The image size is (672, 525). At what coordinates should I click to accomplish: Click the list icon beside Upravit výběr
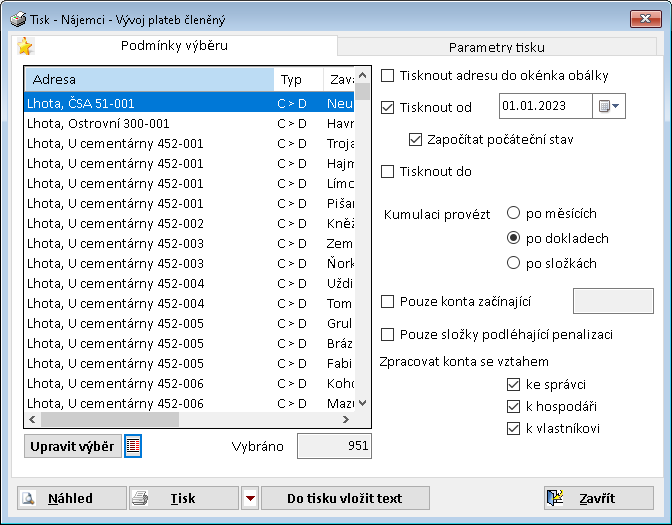pos(133,446)
